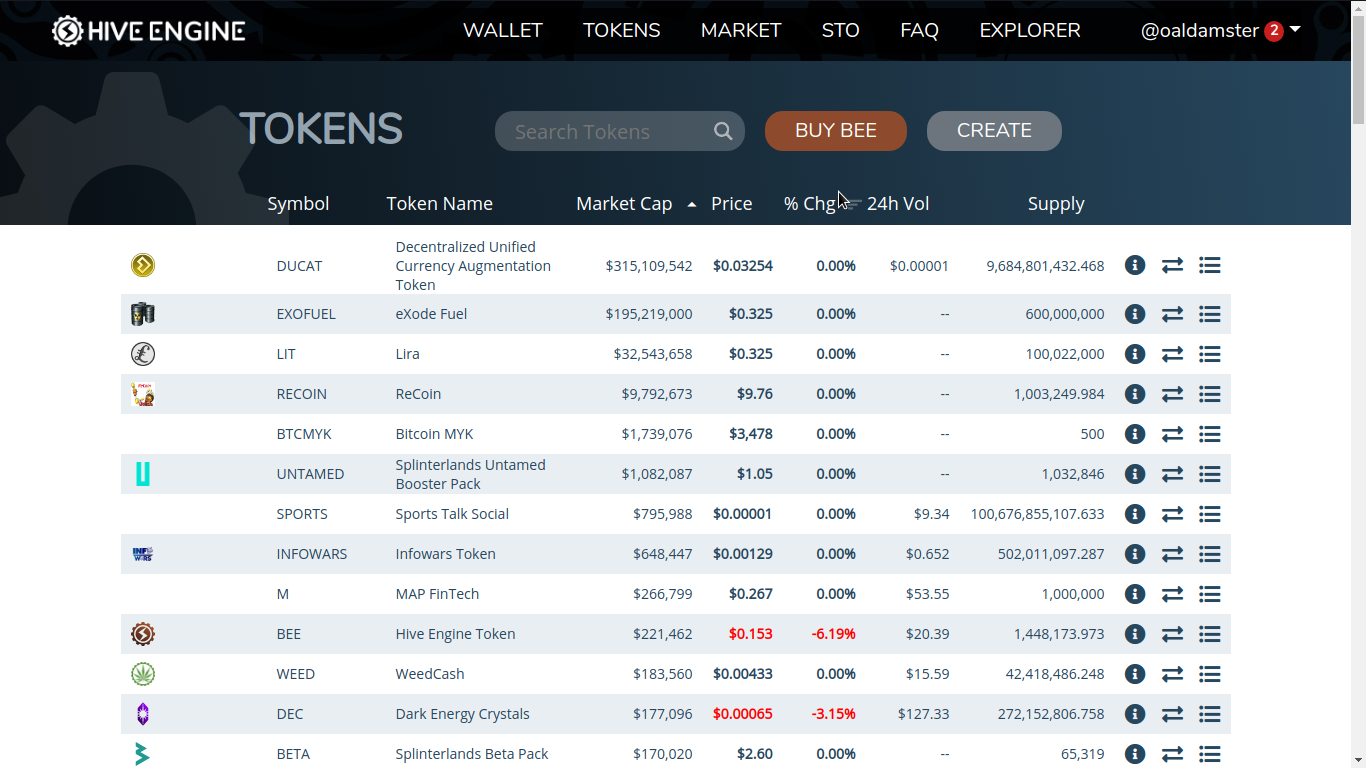1366x768 pixels.
Task: Go to the MARKET page
Action: (x=741, y=30)
